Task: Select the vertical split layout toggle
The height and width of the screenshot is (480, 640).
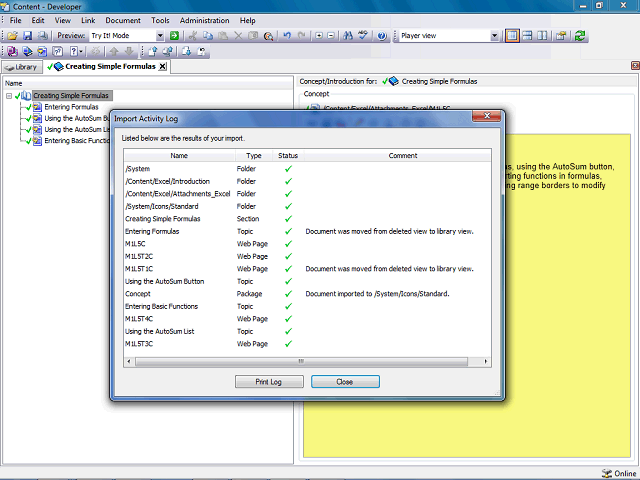Action: (542, 36)
